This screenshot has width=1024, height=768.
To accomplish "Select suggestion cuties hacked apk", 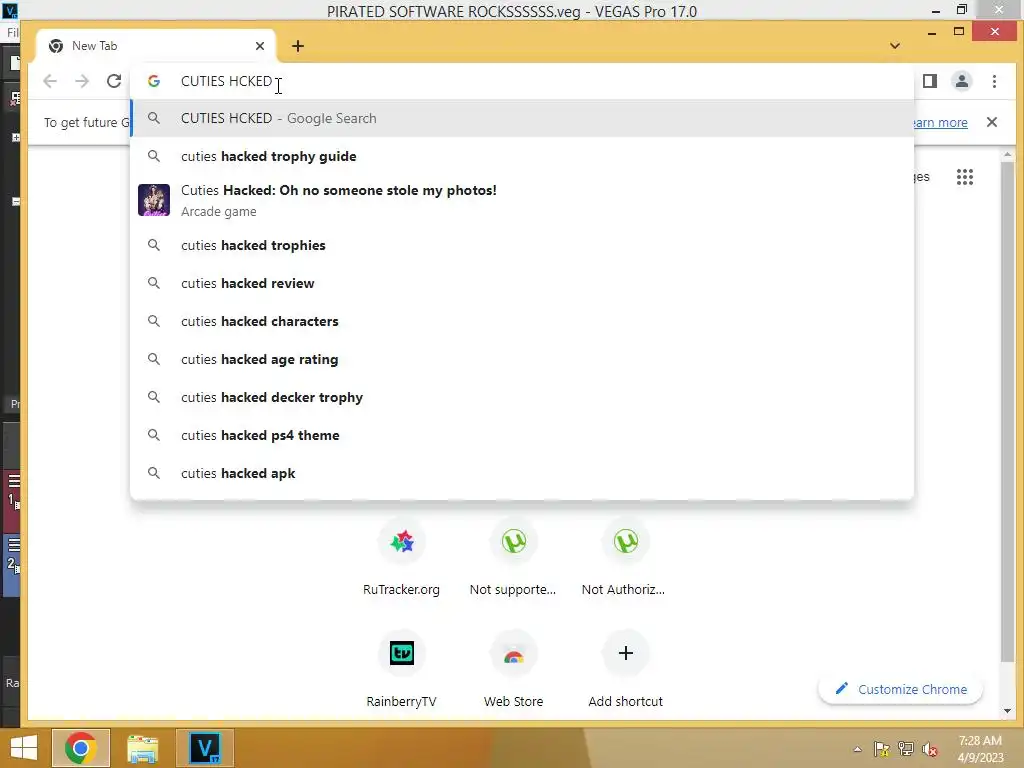I will [x=522, y=473].
